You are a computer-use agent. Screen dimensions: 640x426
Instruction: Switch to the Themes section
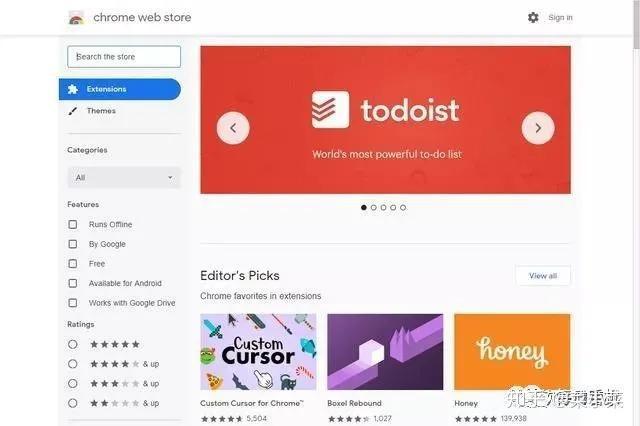pyautogui.click(x=101, y=111)
